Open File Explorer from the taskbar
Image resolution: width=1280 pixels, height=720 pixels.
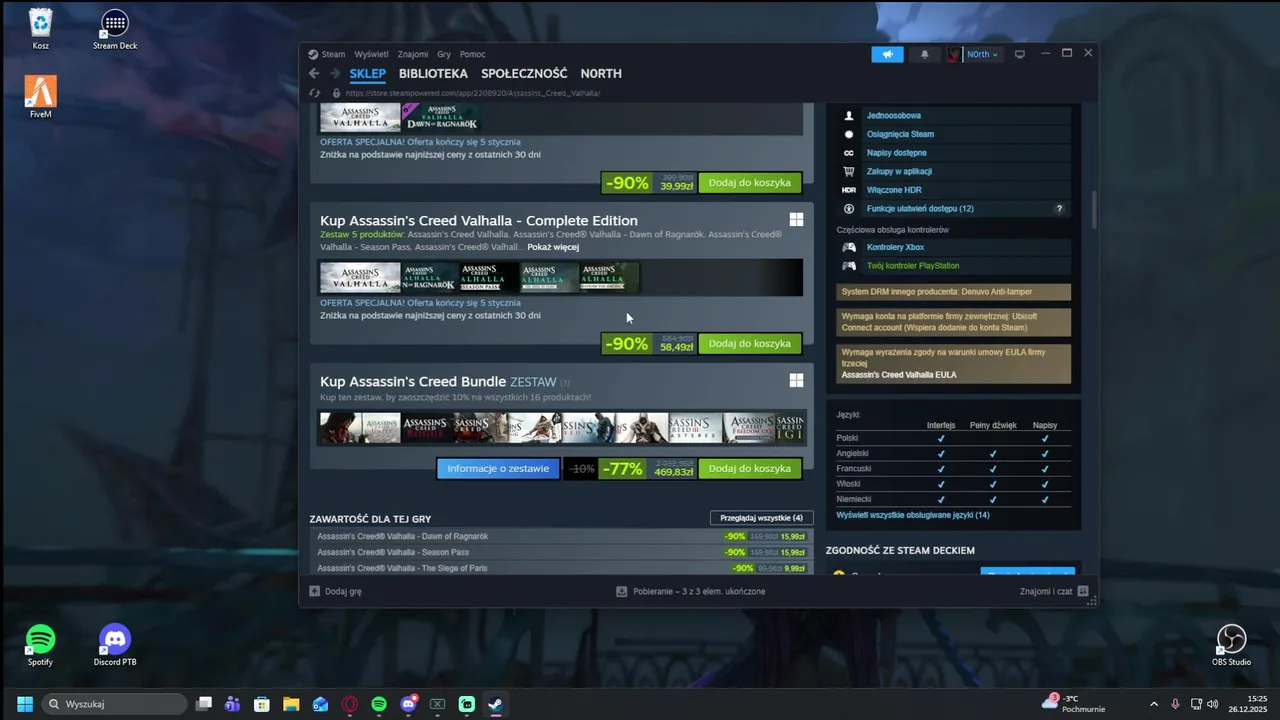click(291, 704)
